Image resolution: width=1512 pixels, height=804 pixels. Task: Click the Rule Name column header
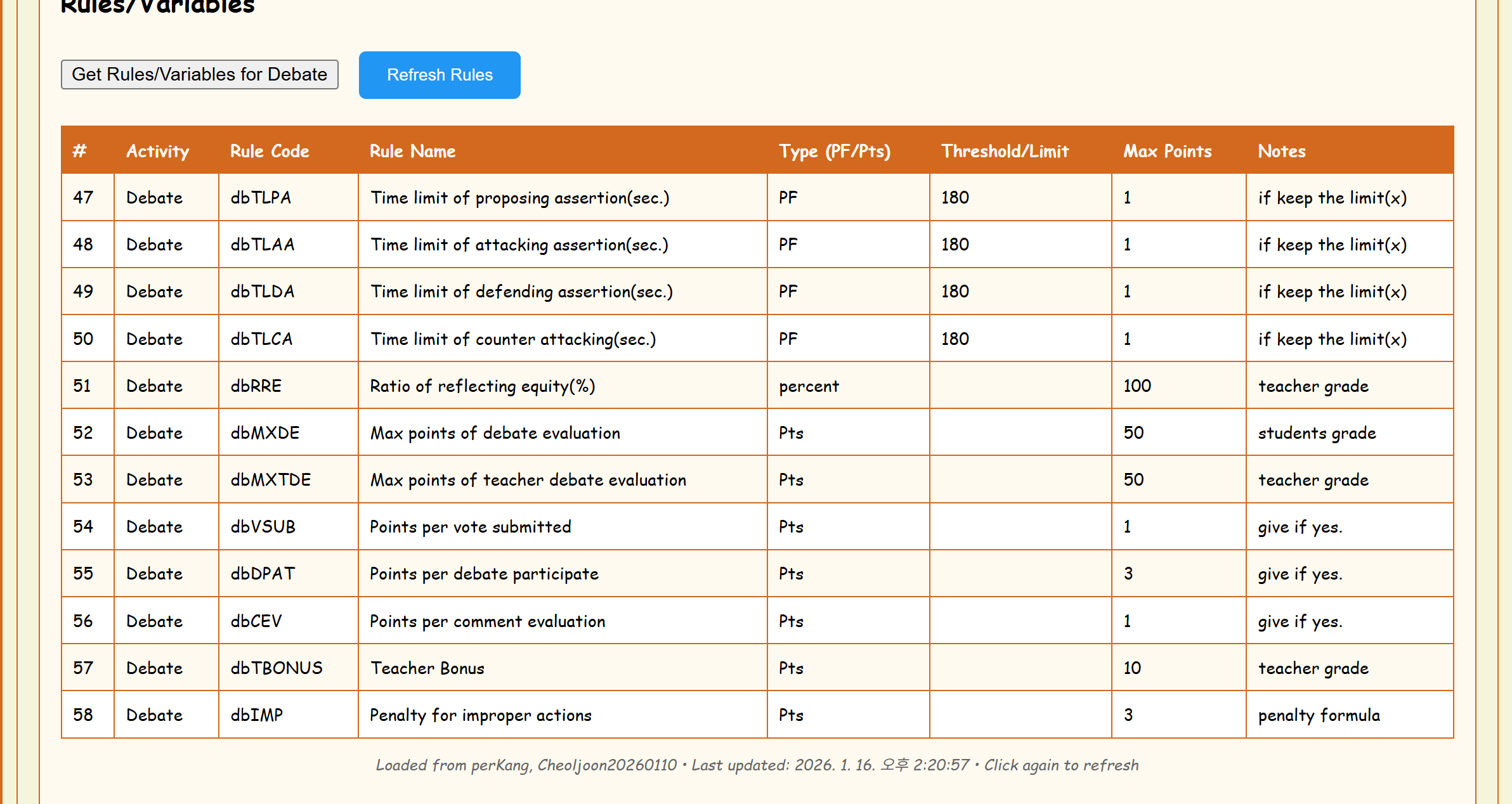pos(412,151)
